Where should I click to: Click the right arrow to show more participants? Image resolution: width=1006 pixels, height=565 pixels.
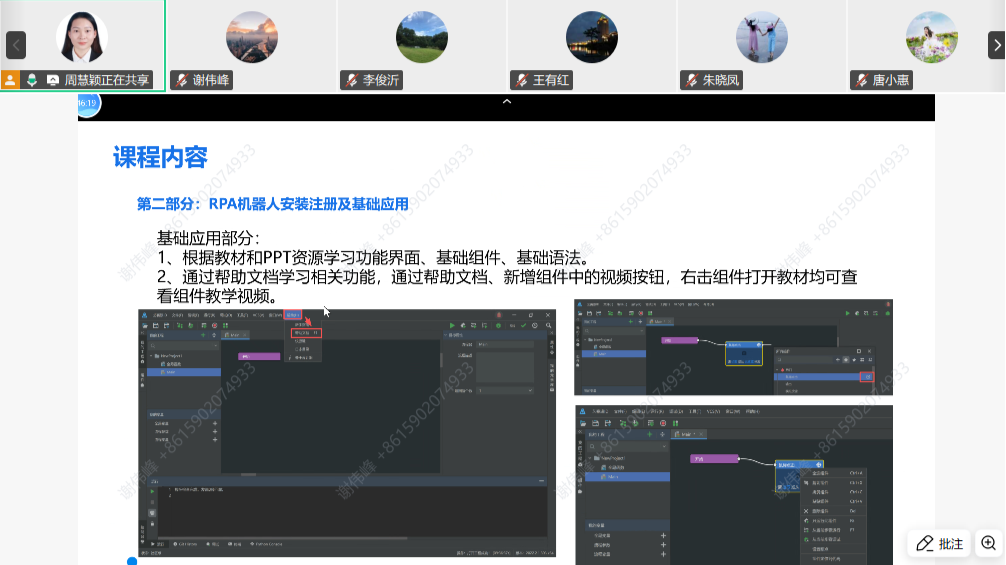pyautogui.click(x=996, y=45)
